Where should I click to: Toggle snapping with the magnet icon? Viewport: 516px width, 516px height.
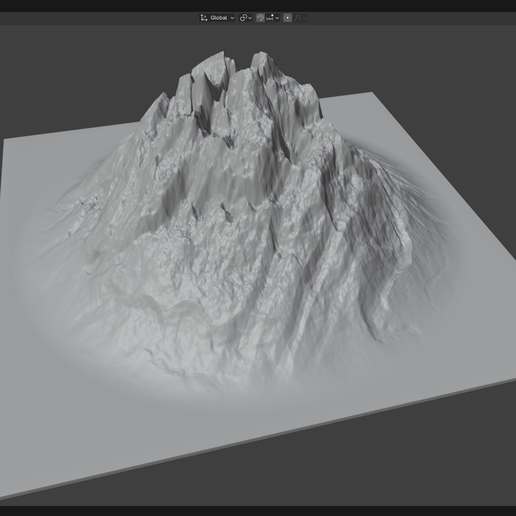point(260,18)
